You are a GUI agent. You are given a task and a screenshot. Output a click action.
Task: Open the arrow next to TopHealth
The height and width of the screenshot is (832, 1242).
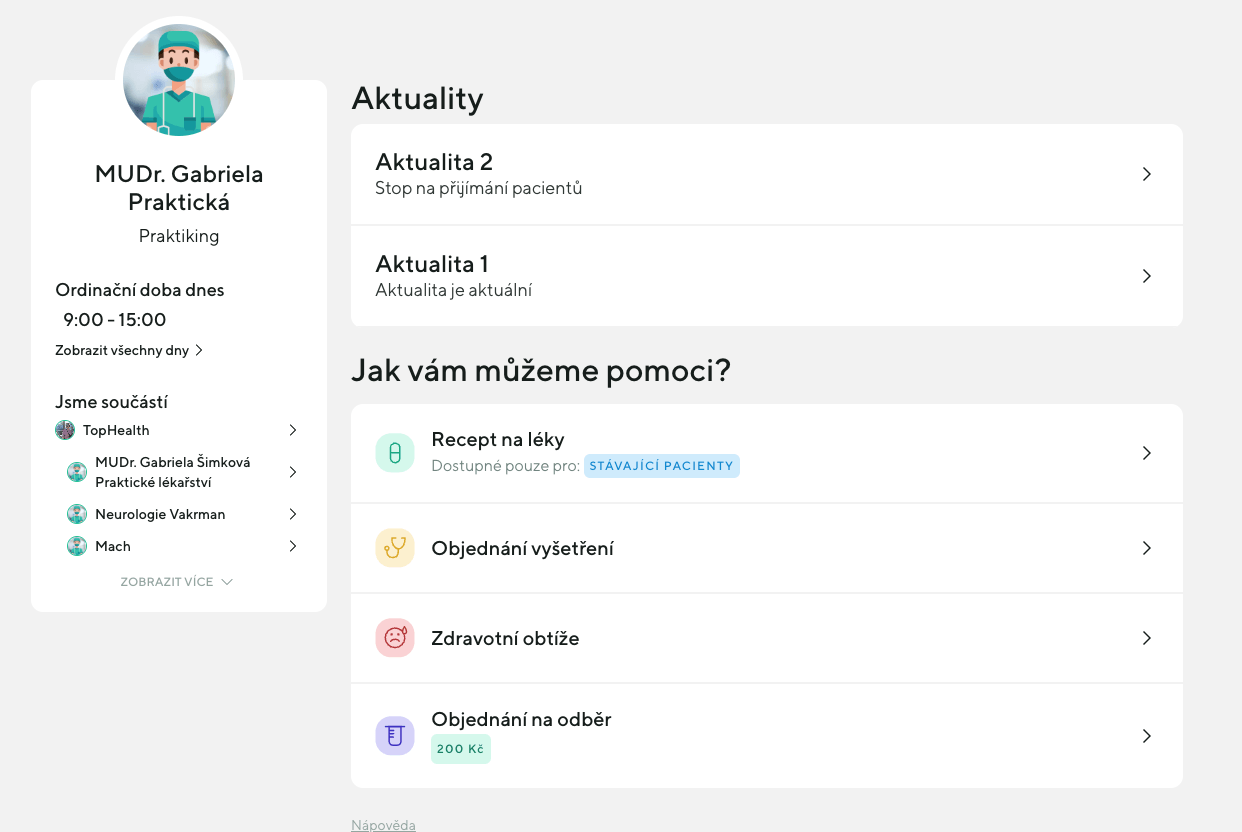click(x=293, y=430)
